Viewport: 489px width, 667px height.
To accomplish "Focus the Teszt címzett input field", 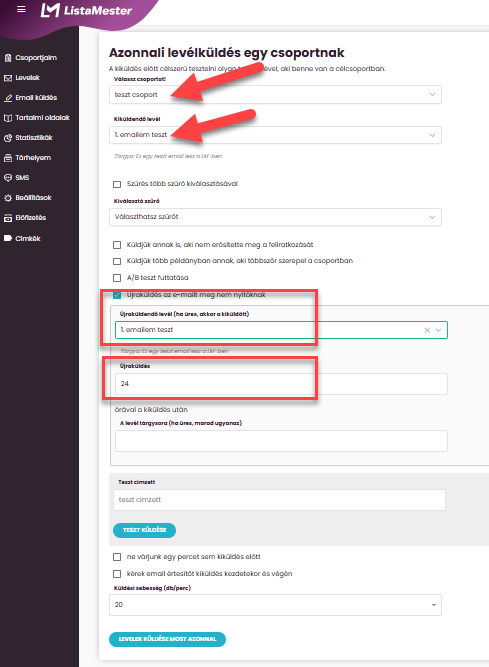I will click(279, 500).
